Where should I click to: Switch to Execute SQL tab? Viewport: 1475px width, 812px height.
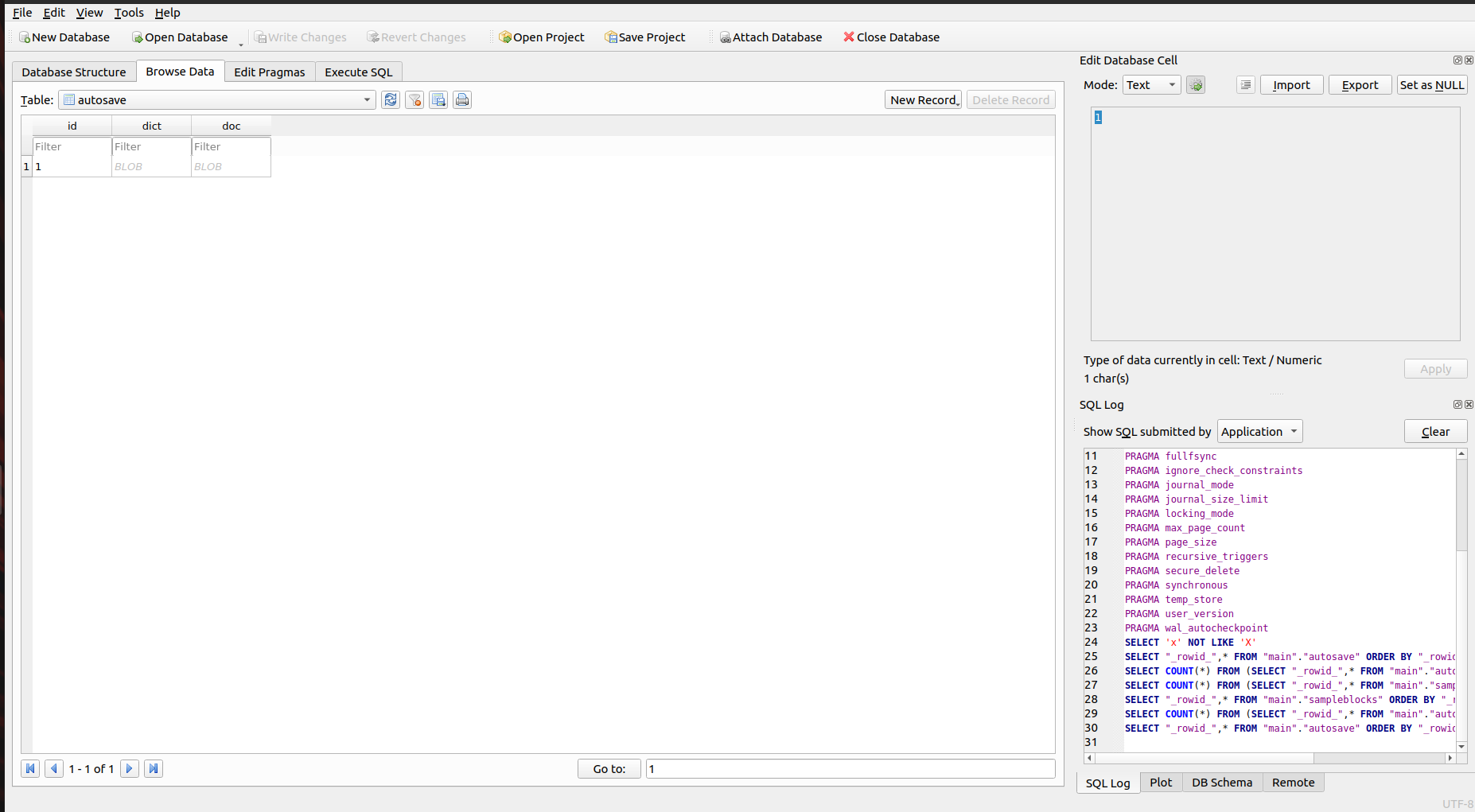tap(359, 72)
